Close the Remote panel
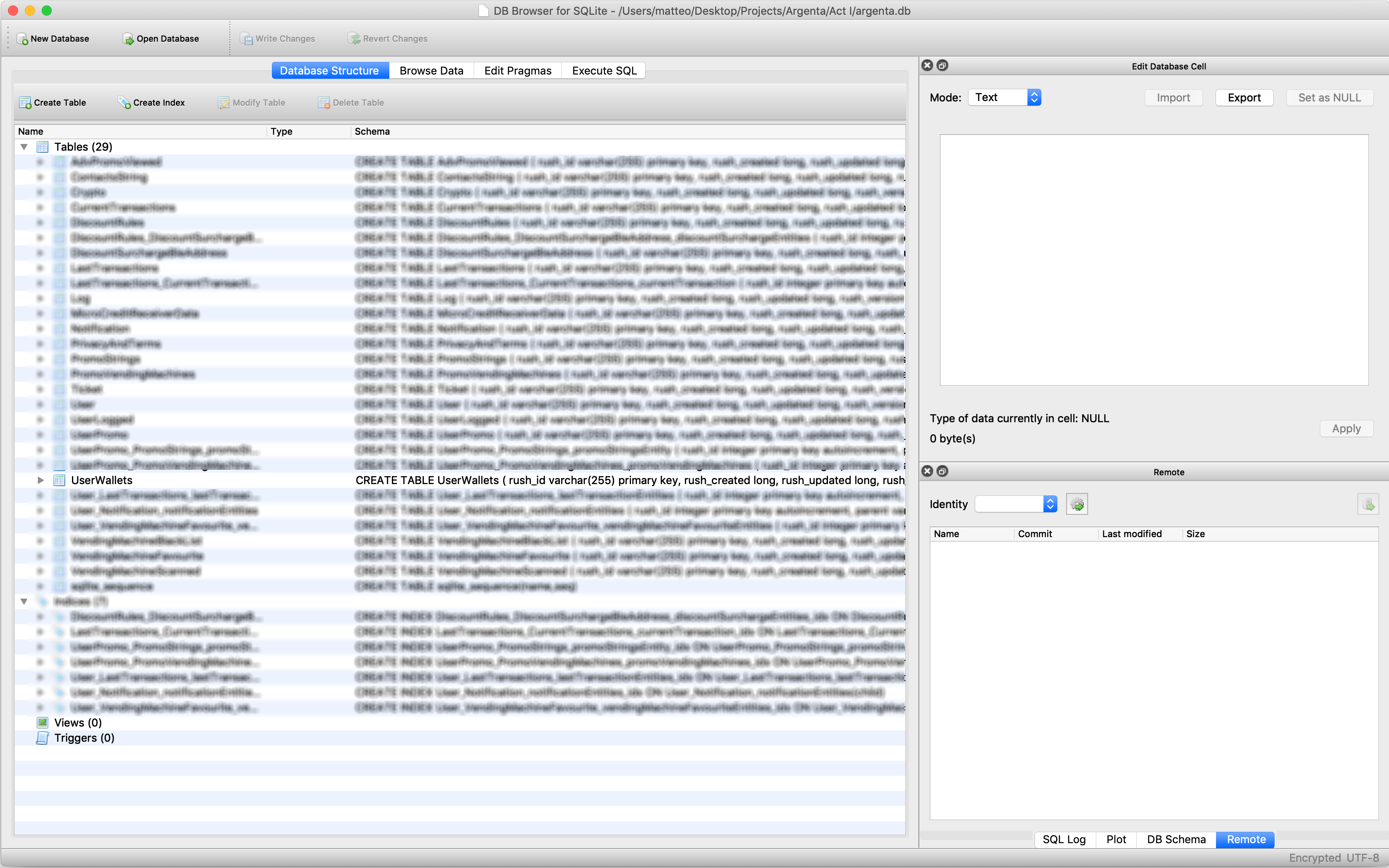Viewport: 1389px width, 868px height. pyautogui.click(x=927, y=471)
